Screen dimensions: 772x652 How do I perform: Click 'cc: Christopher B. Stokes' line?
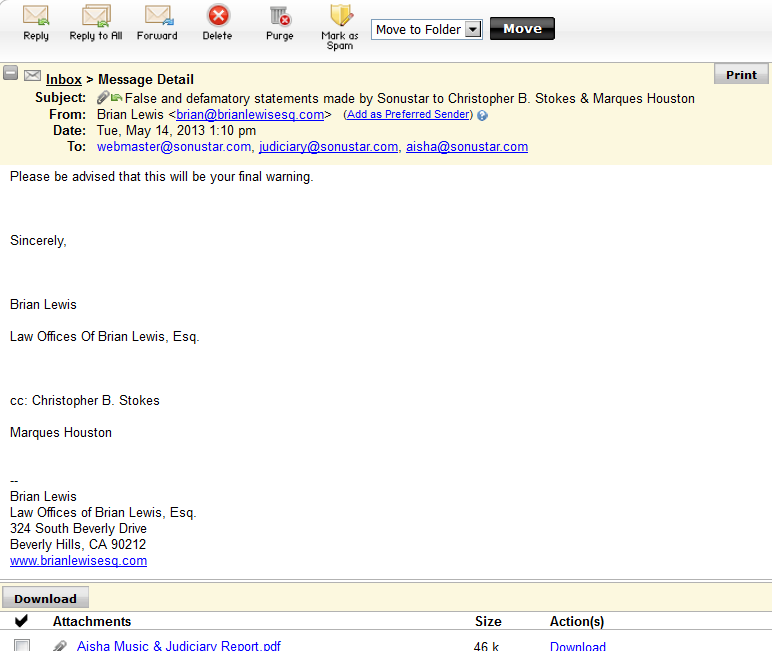(85, 400)
